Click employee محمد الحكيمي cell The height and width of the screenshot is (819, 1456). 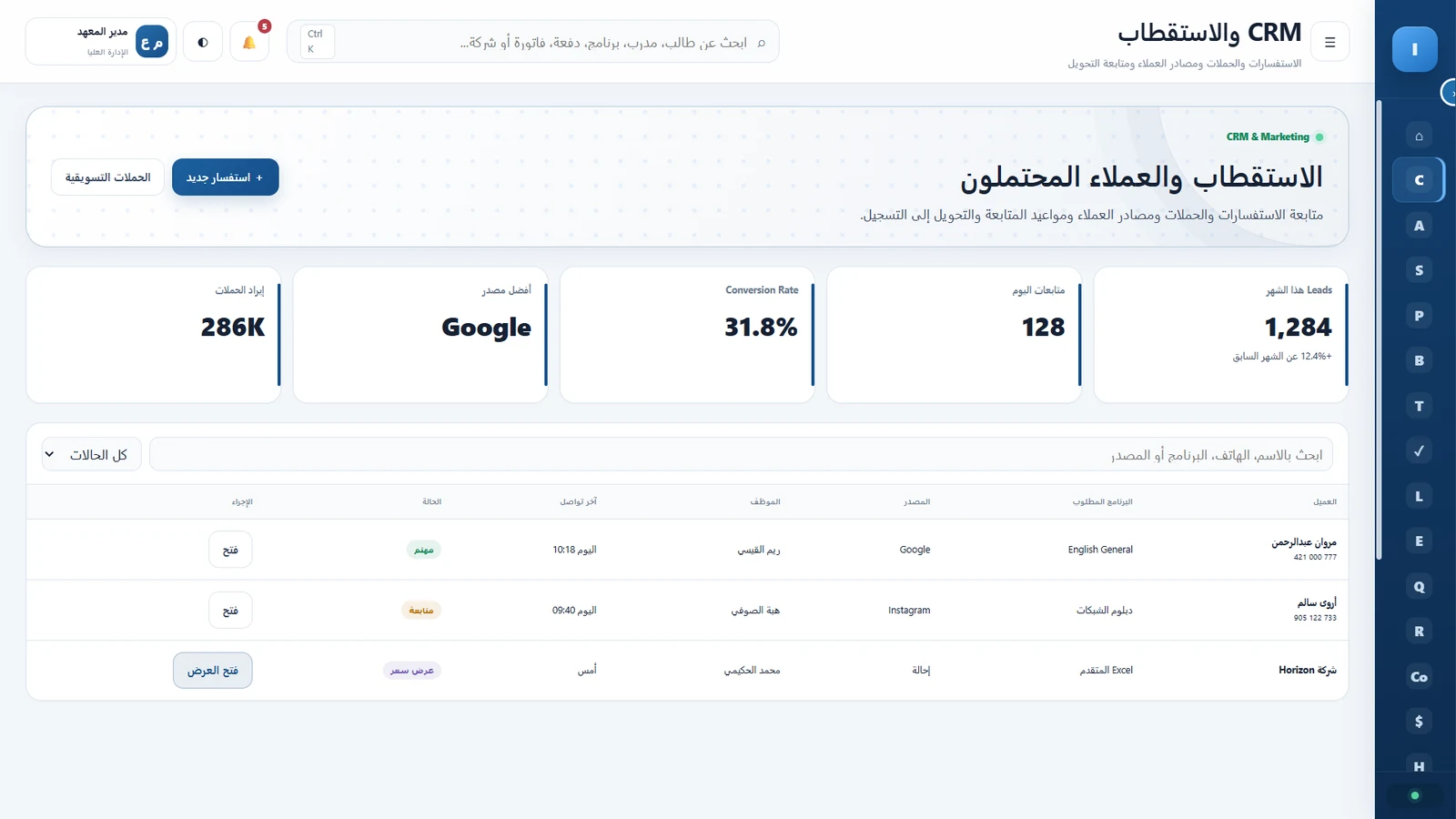point(752,671)
